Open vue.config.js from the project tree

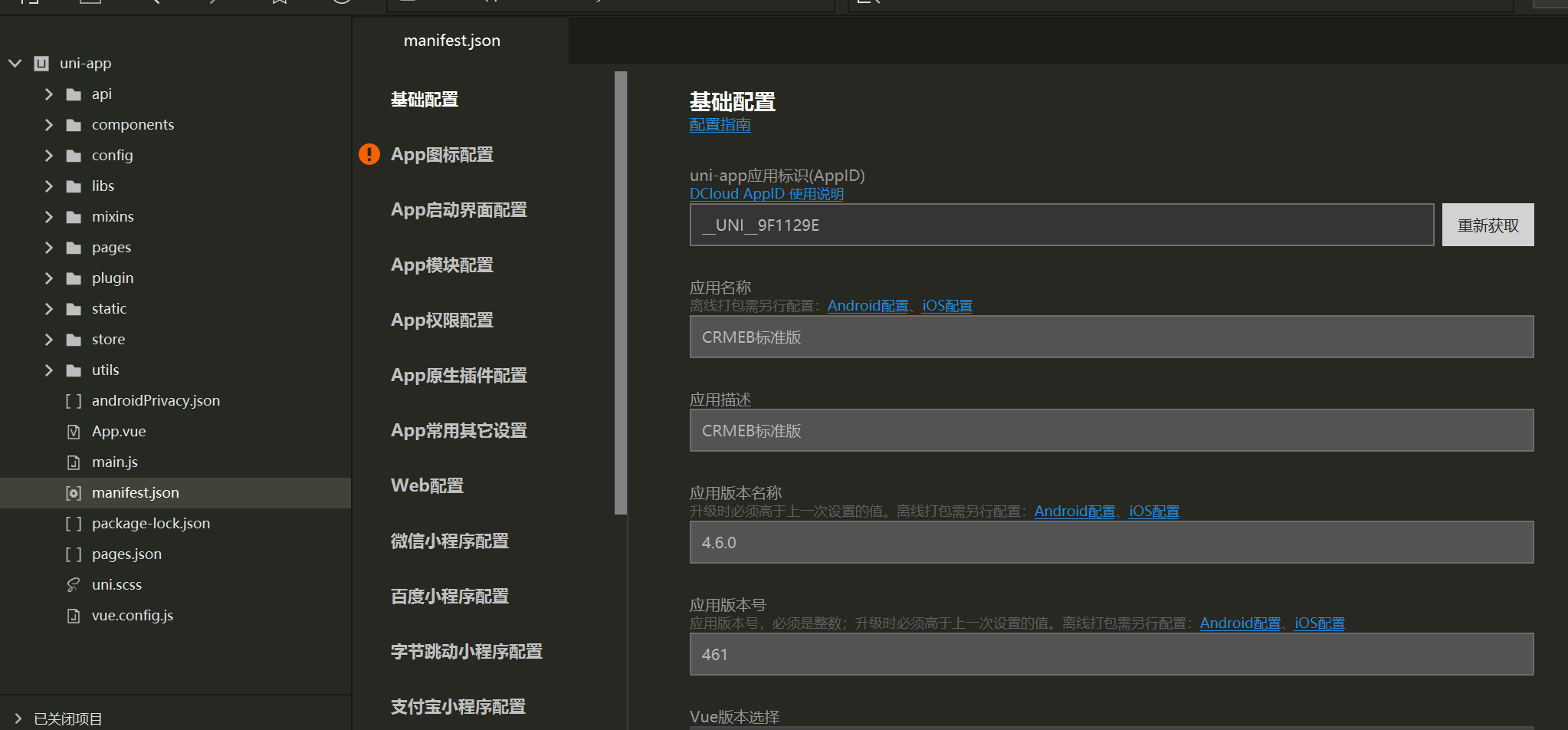pyautogui.click(x=133, y=615)
